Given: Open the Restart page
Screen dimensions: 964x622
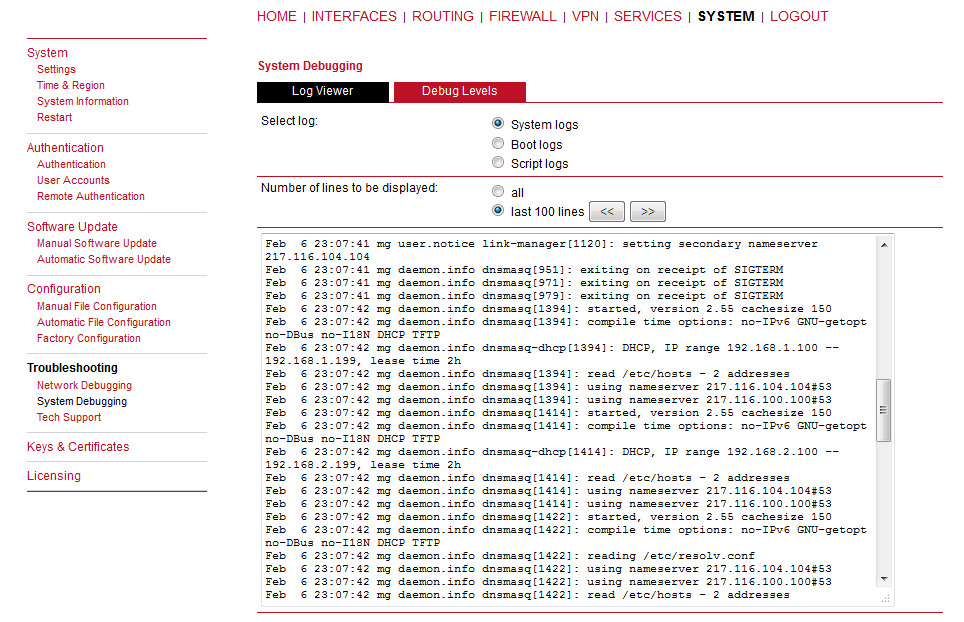Looking at the screenshot, I should coord(54,117).
